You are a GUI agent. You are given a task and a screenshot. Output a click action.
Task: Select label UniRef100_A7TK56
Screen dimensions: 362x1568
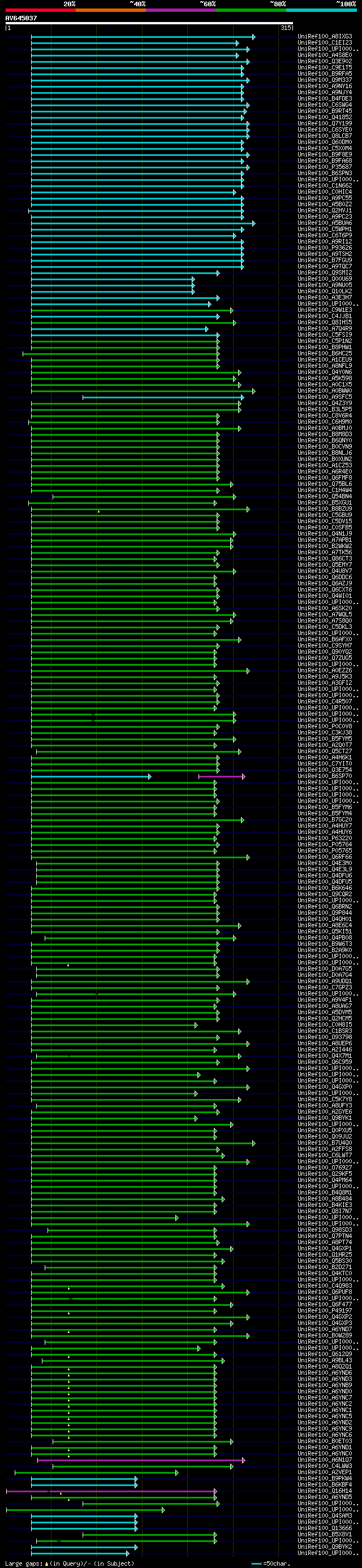pos(324,552)
